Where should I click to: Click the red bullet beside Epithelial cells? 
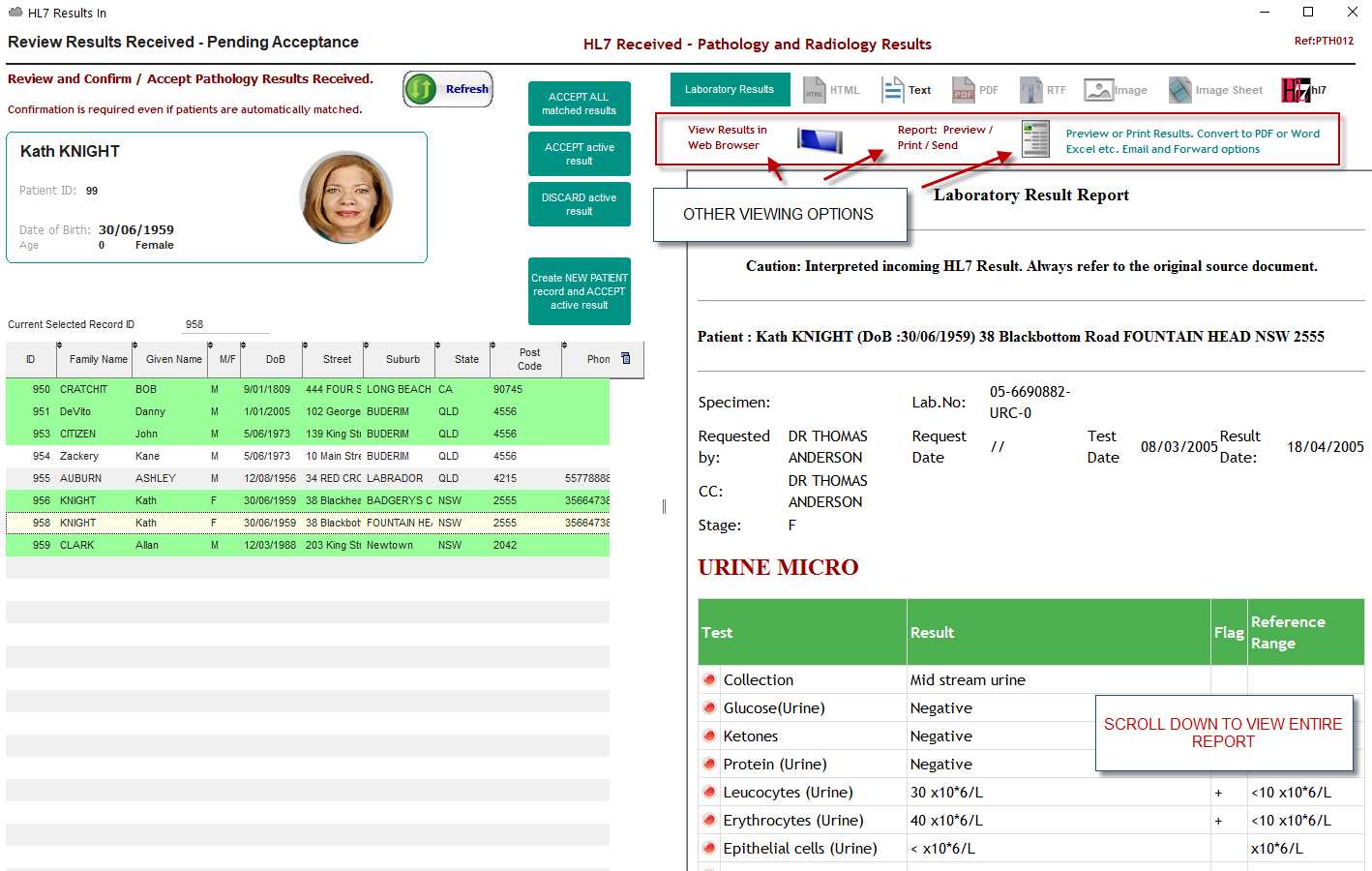pos(709,848)
